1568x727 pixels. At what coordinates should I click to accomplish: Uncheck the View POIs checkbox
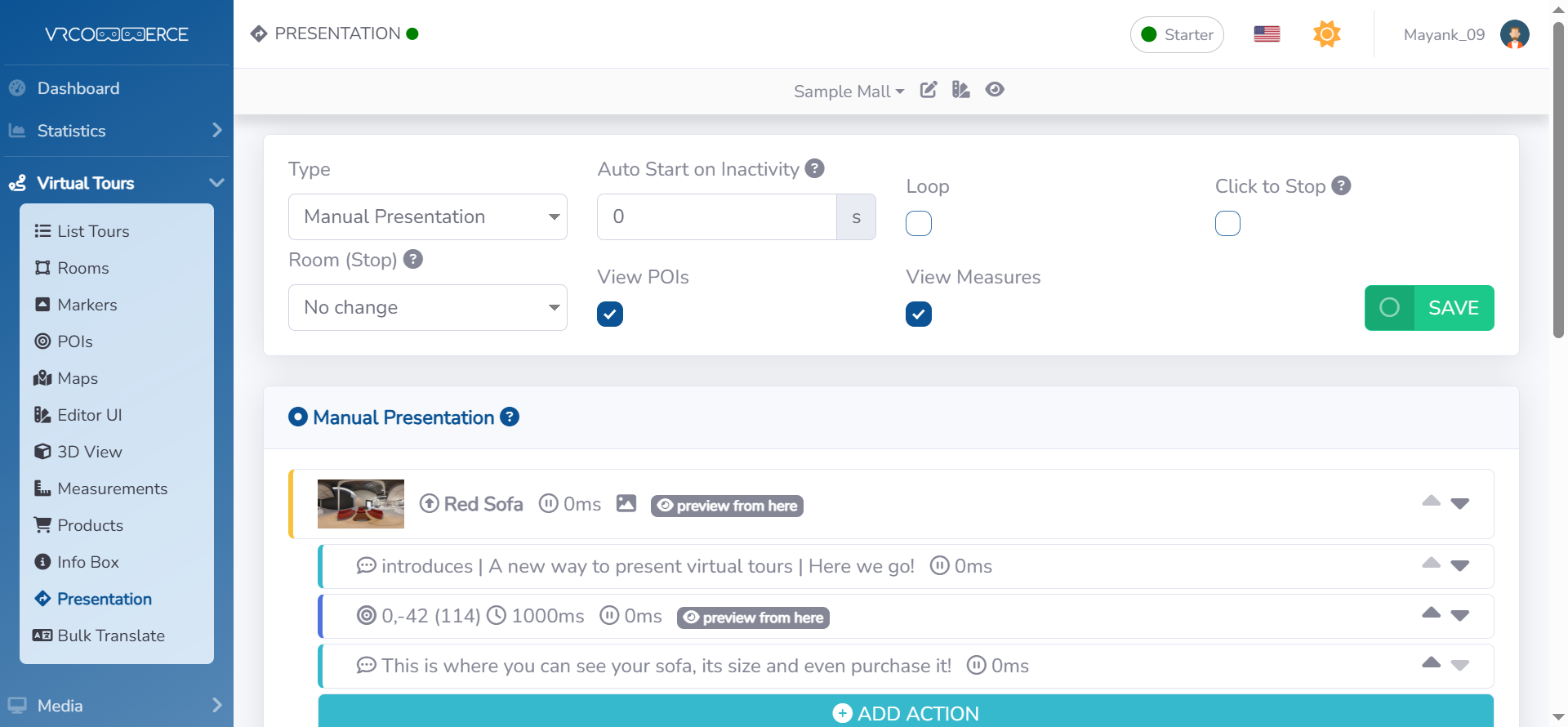pos(610,314)
